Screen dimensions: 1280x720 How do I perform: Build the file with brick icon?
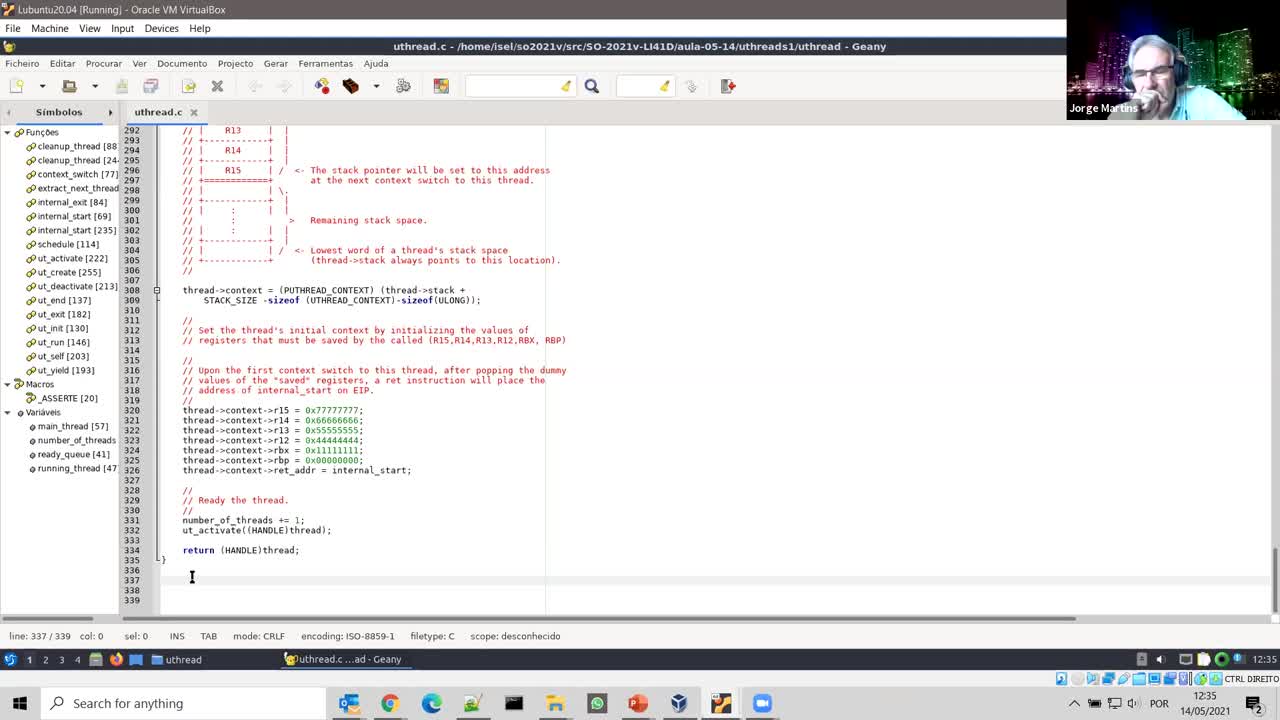351,86
